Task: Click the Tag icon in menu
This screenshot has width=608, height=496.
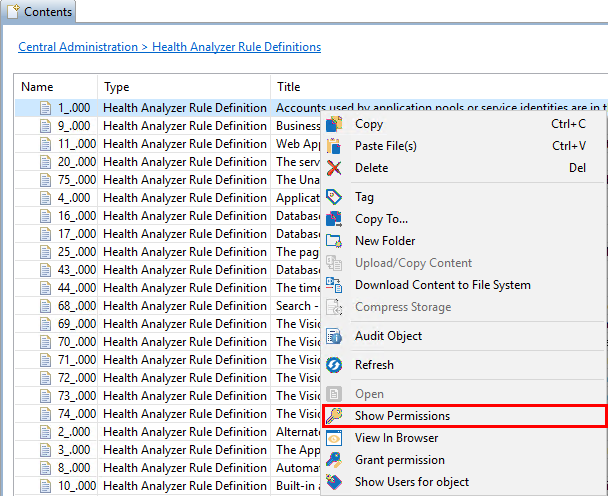Action: tap(335, 197)
